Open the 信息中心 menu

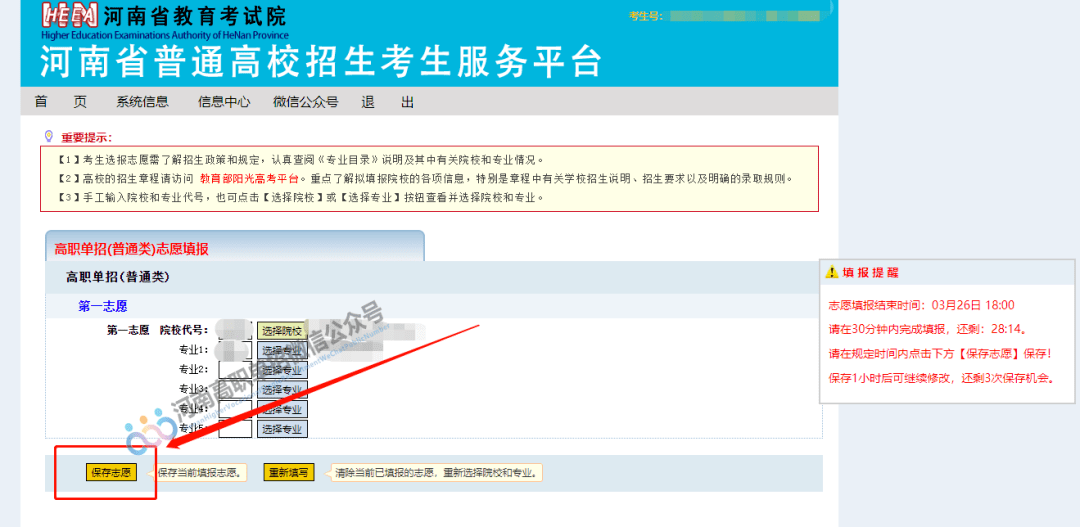224,102
